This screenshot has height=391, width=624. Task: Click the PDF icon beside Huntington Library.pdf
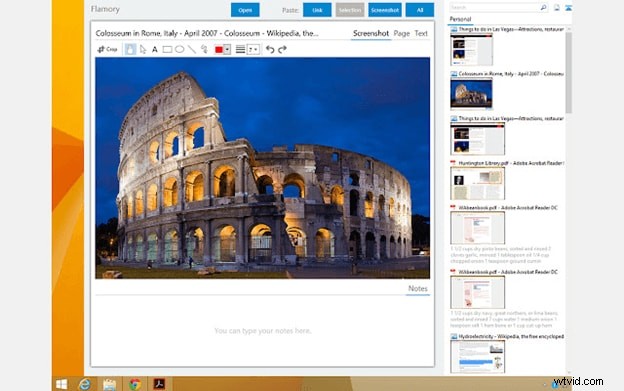pos(453,163)
